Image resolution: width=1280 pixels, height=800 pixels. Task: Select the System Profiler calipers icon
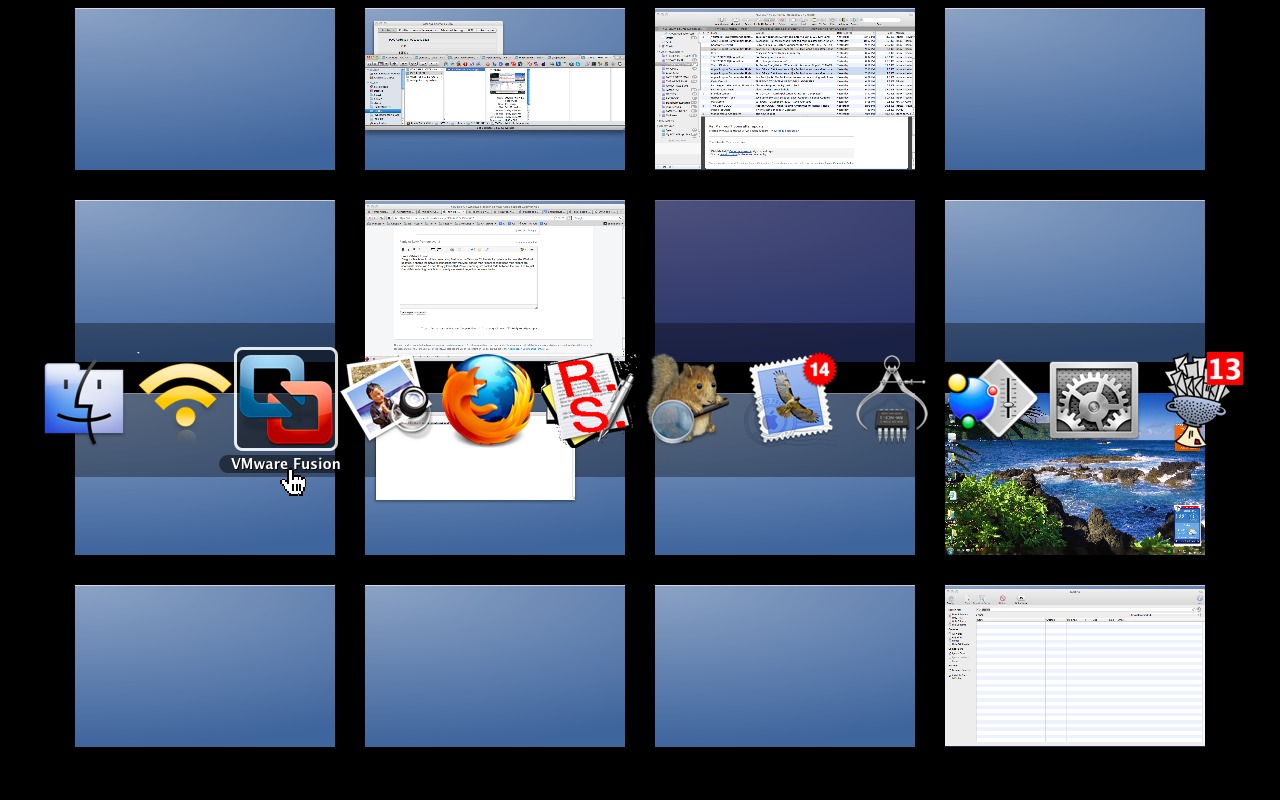click(x=892, y=399)
